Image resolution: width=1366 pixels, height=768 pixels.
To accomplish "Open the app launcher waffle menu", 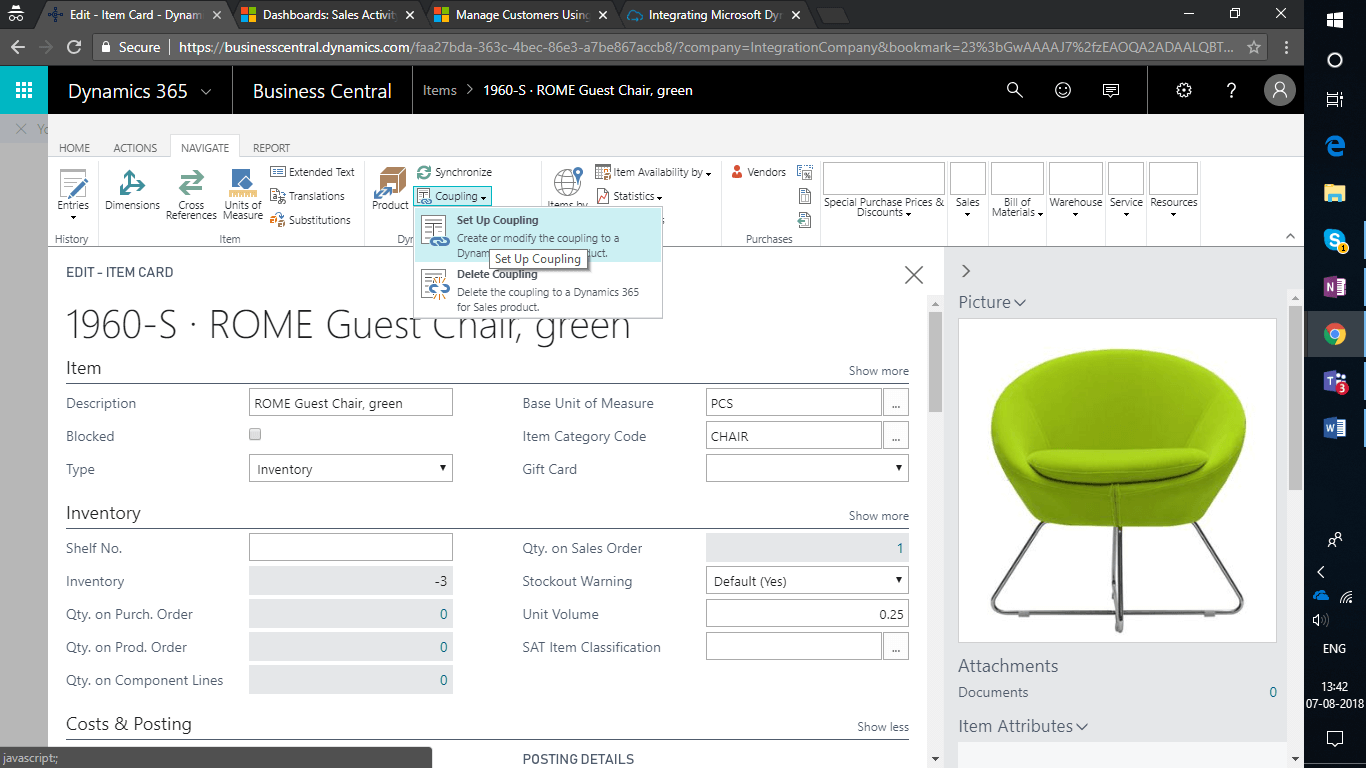I will (x=24, y=90).
